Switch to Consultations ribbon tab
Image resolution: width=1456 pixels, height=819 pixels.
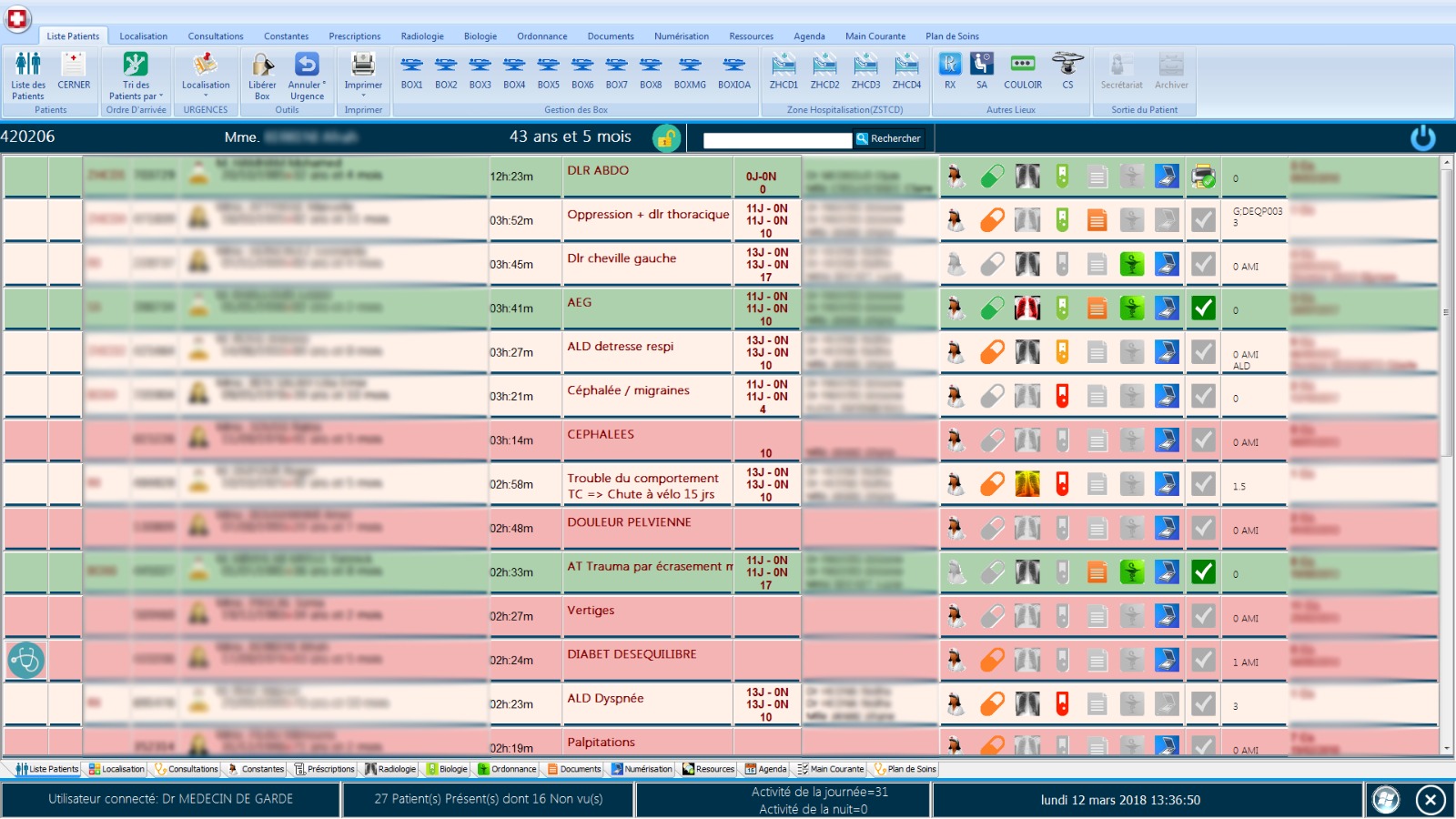(x=216, y=36)
